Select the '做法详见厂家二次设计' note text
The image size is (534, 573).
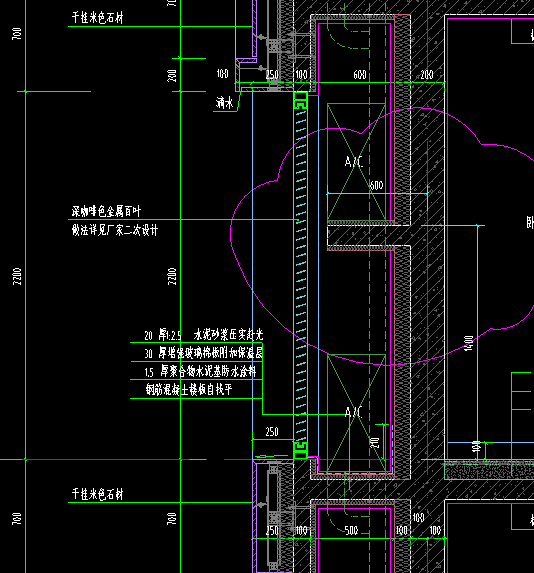click(x=115, y=230)
